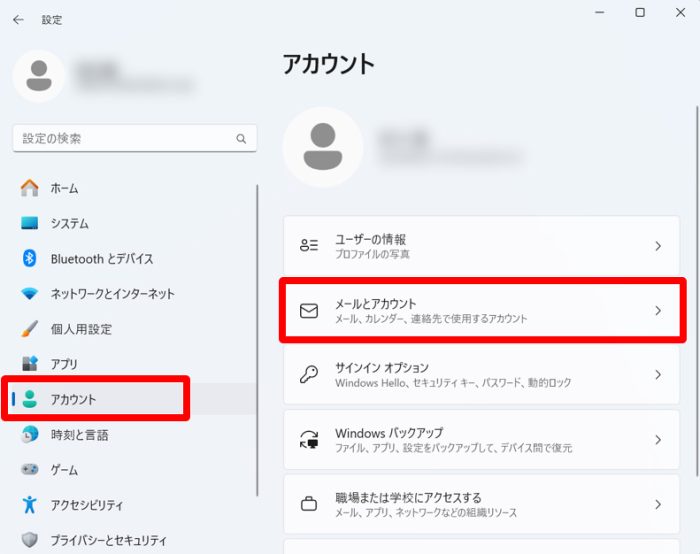Click the Wi-Fi network icon
Viewport: 700px width, 554px height.
tap(30, 294)
